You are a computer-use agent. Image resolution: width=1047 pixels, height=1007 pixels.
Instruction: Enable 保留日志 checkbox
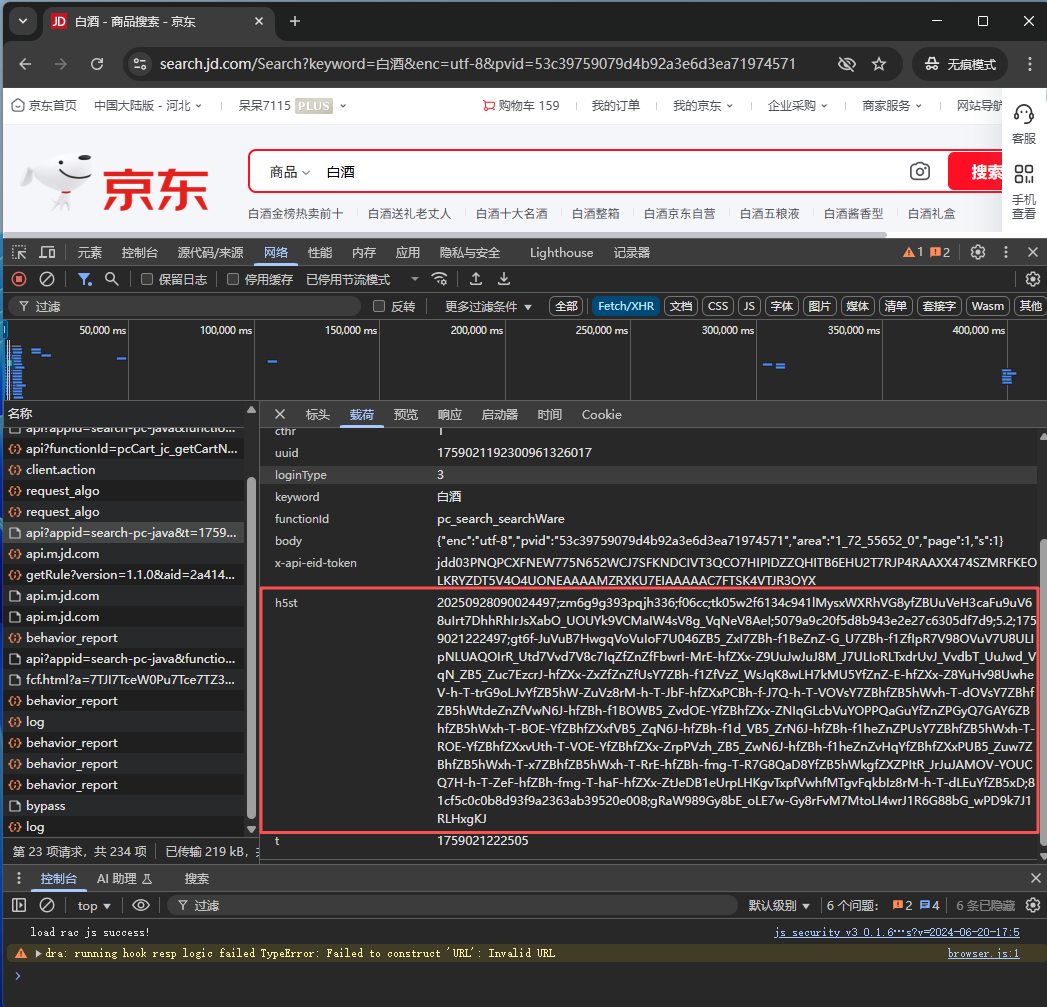coord(147,279)
